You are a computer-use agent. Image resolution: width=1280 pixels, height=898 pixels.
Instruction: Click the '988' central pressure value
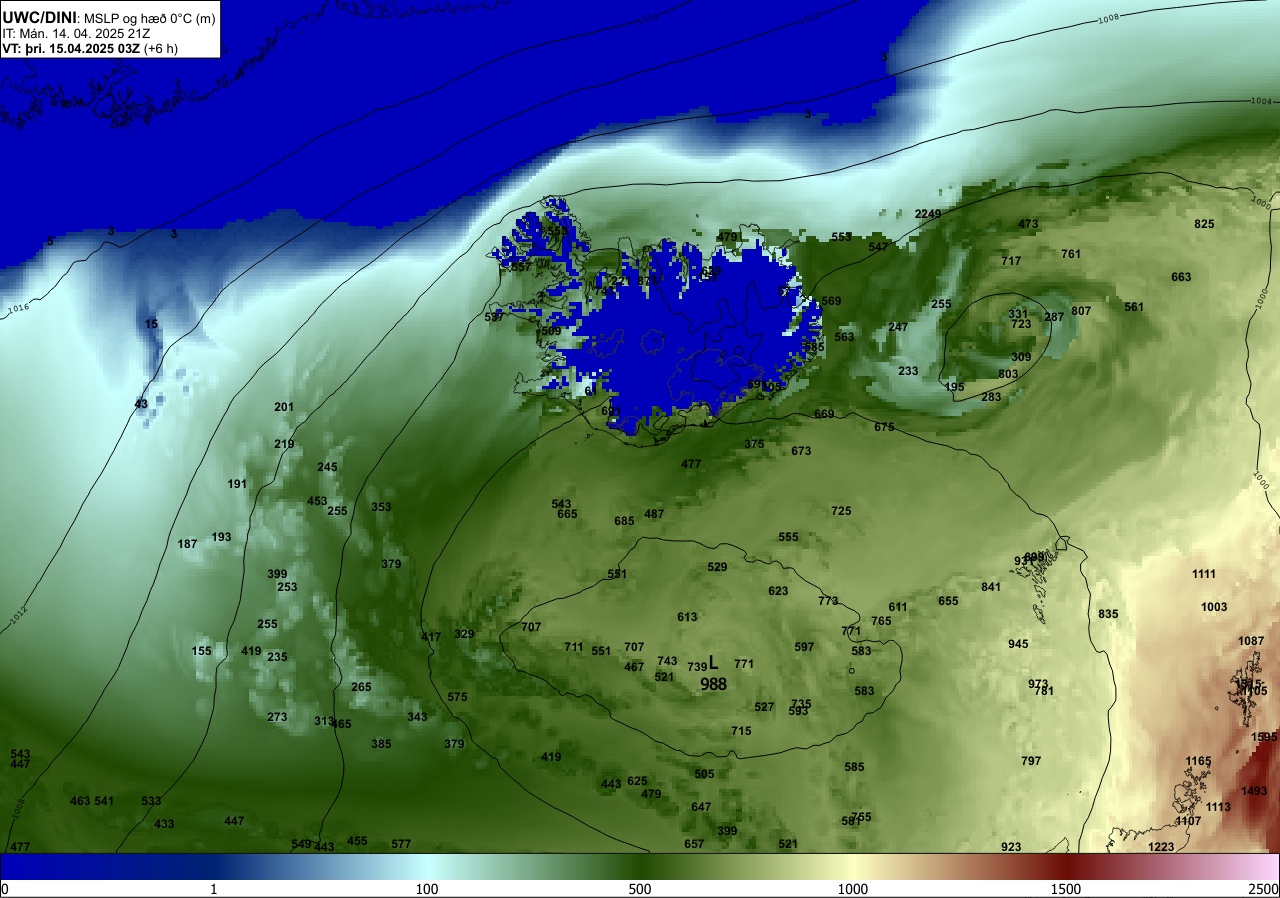(x=713, y=684)
